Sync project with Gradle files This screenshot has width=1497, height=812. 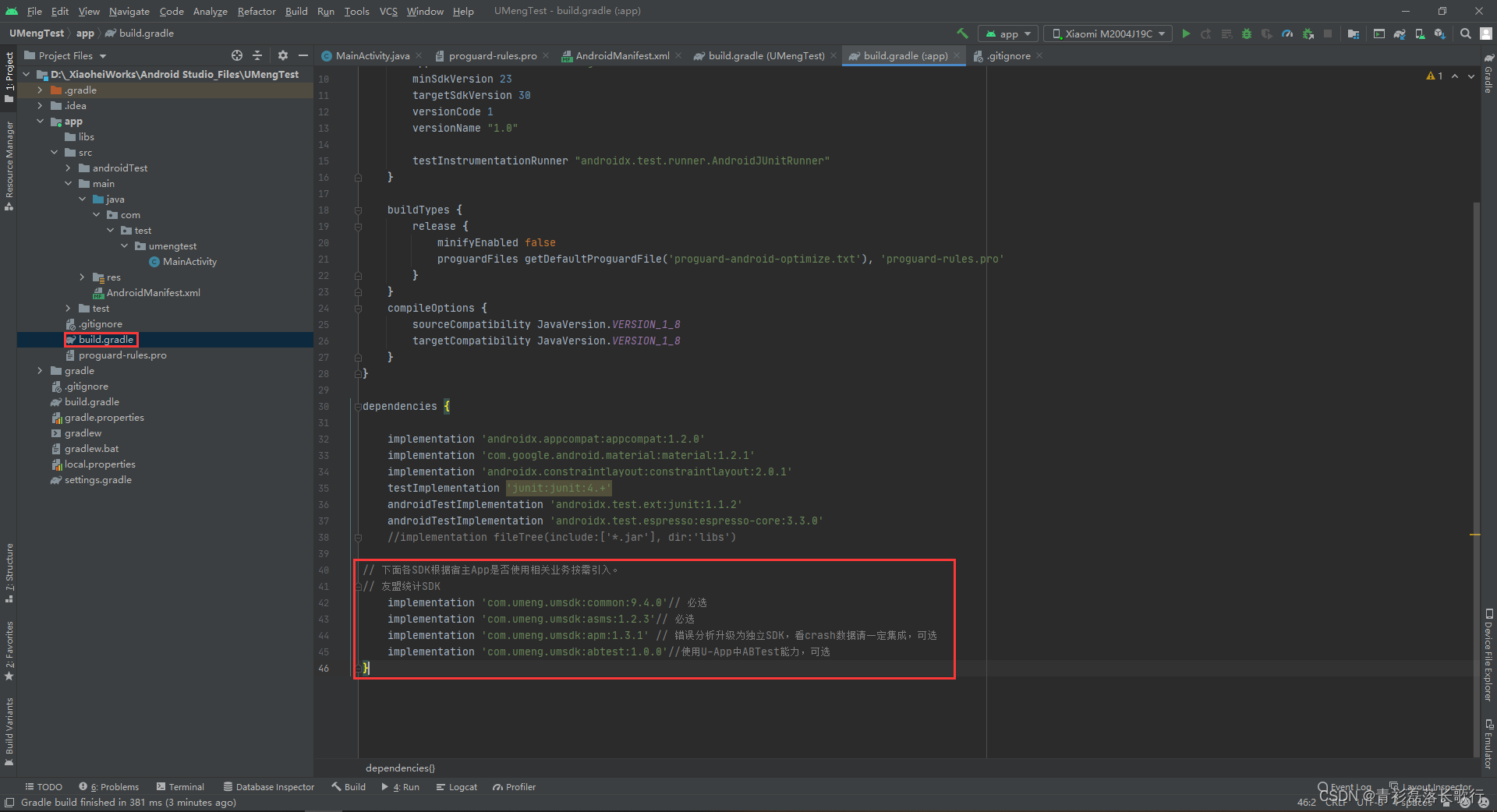point(1401,34)
